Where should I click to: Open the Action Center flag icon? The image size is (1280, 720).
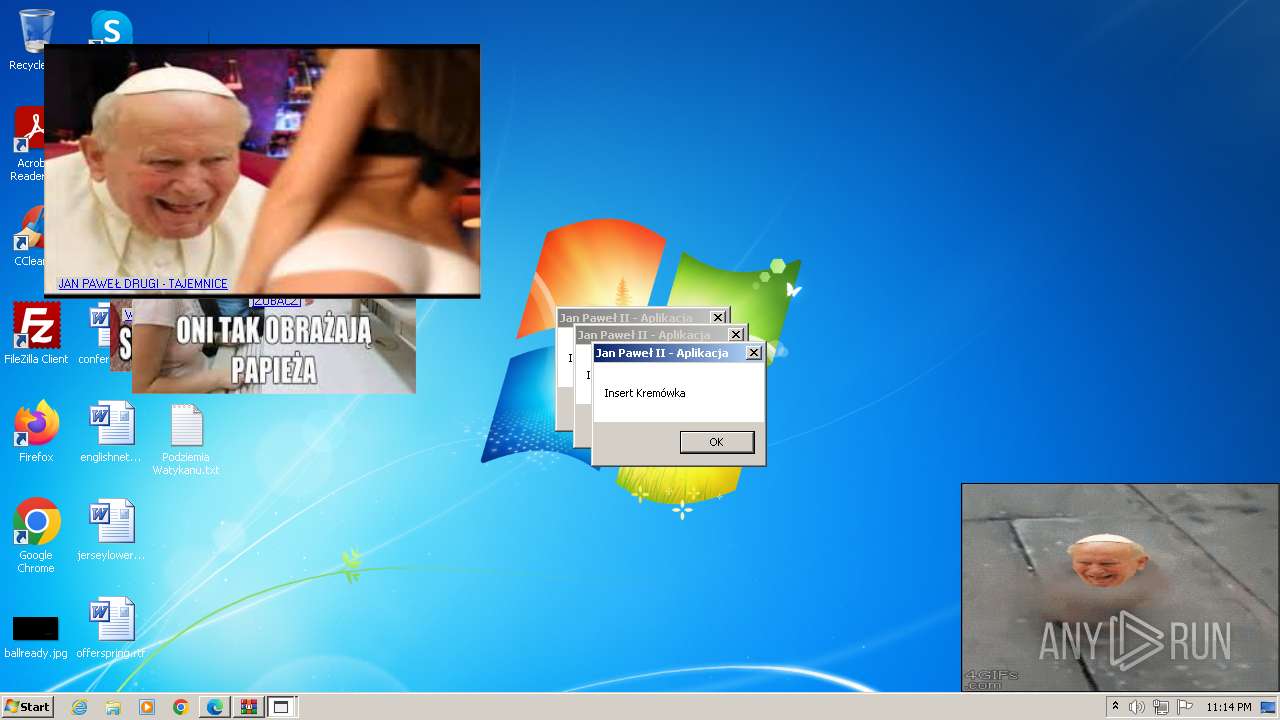1185,707
